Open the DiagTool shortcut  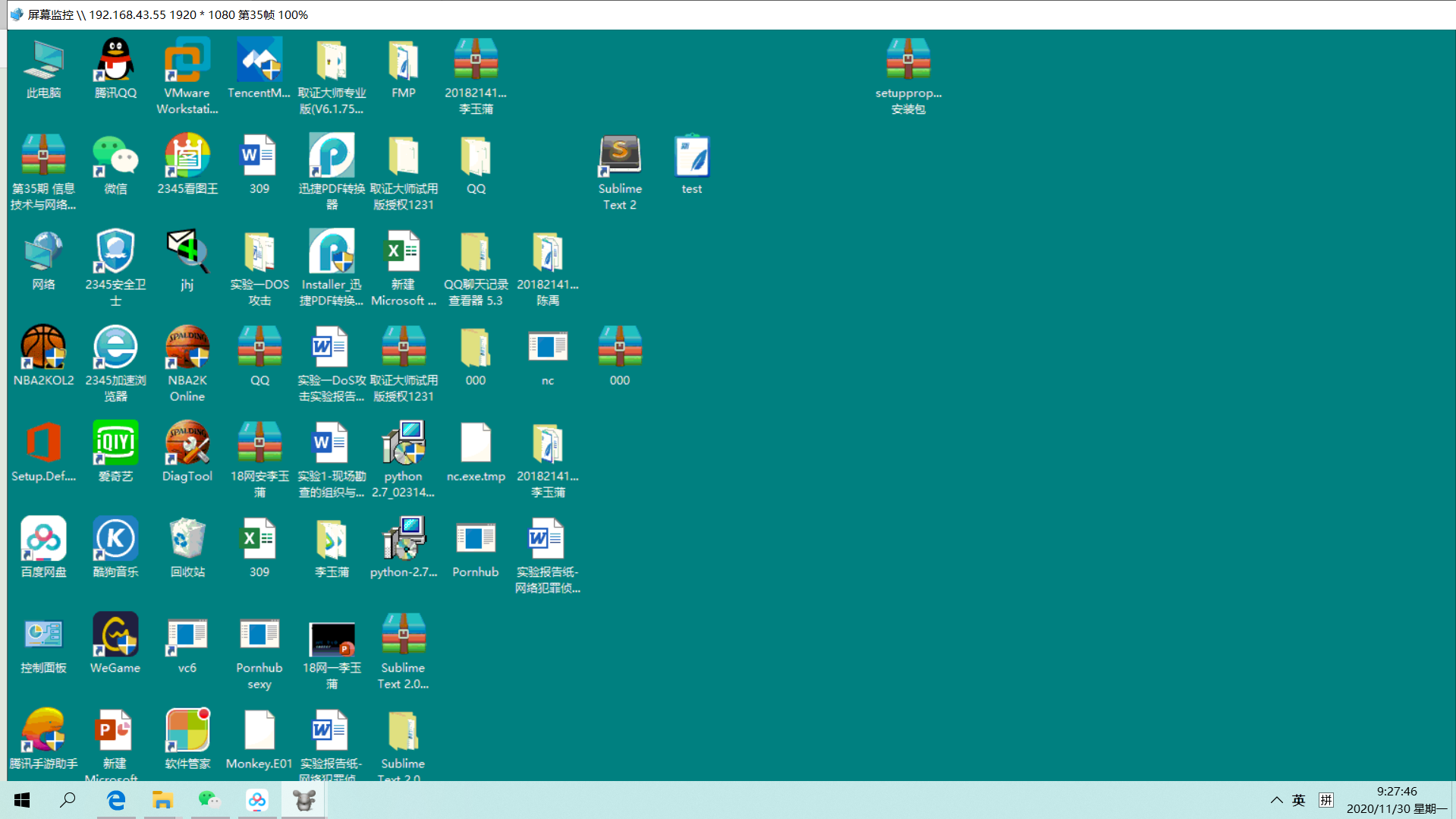tap(187, 452)
